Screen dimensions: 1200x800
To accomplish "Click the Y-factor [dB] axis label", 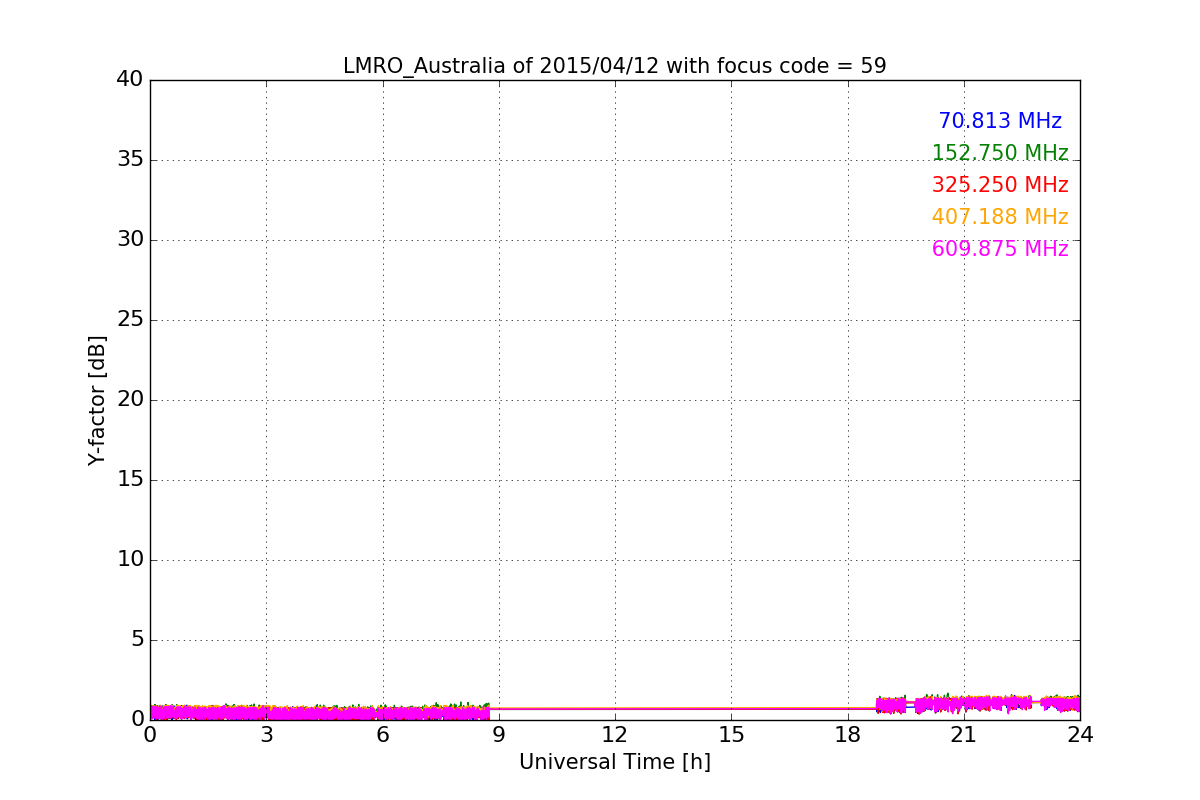I will (x=97, y=400).
